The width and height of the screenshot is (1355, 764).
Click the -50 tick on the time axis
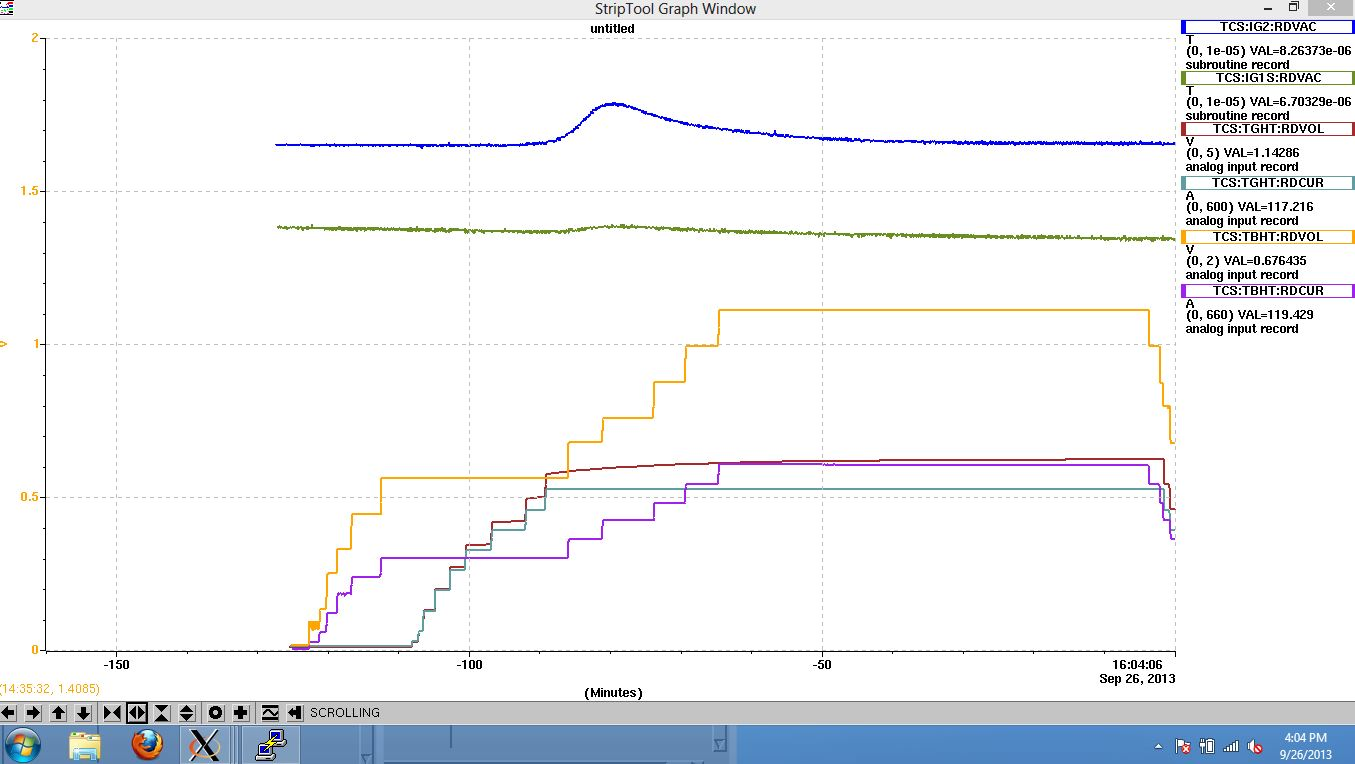click(x=822, y=664)
